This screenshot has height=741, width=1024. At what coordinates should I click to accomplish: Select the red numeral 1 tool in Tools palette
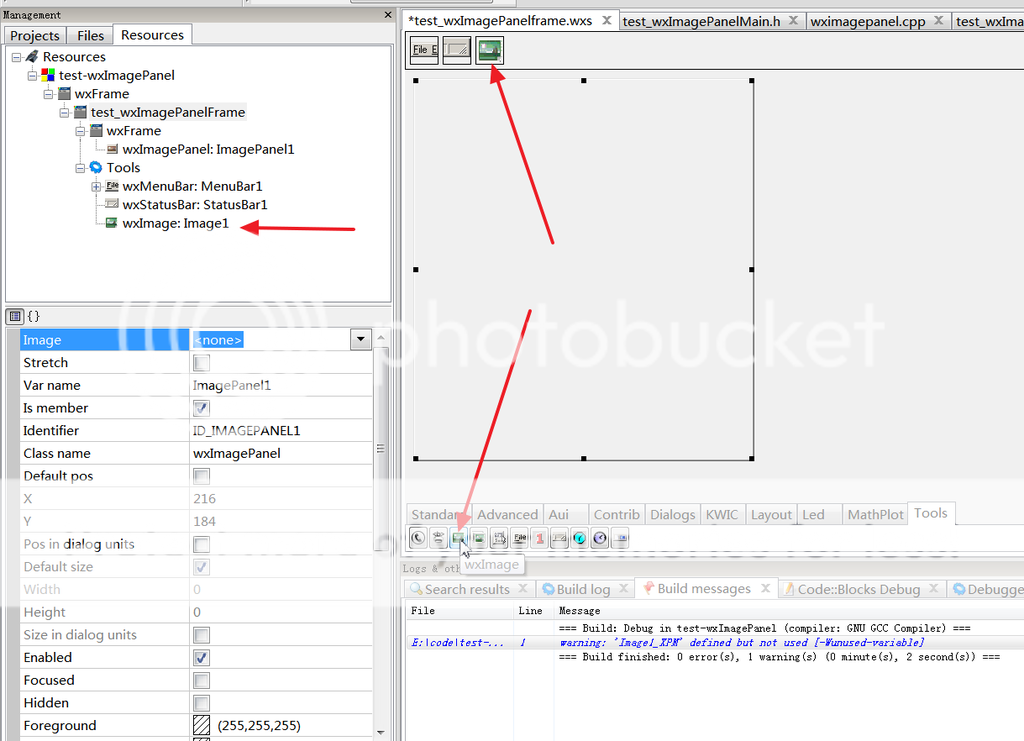pyautogui.click(x=538, y=538)
